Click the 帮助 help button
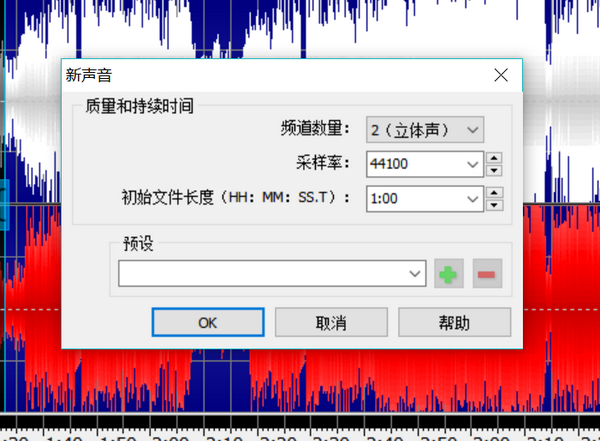Screen dimensions: 600x441 [x=455, y=323]
